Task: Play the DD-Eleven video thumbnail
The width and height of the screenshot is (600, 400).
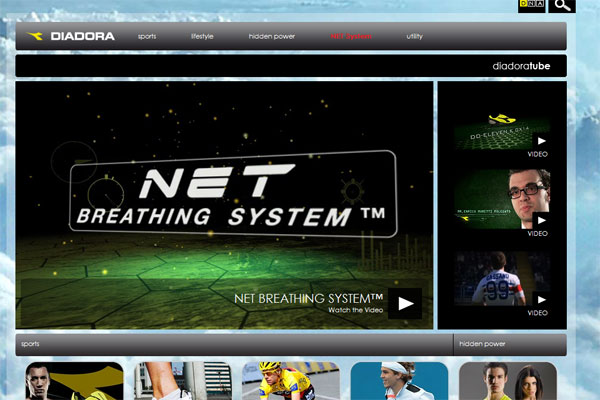Action: [x=541, y=141]
